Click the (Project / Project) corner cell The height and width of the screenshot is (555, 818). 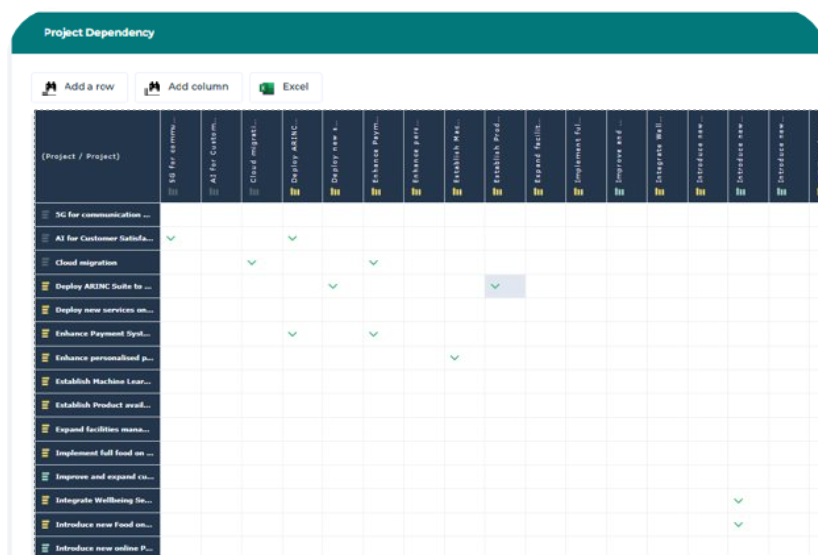pos(81,156)
